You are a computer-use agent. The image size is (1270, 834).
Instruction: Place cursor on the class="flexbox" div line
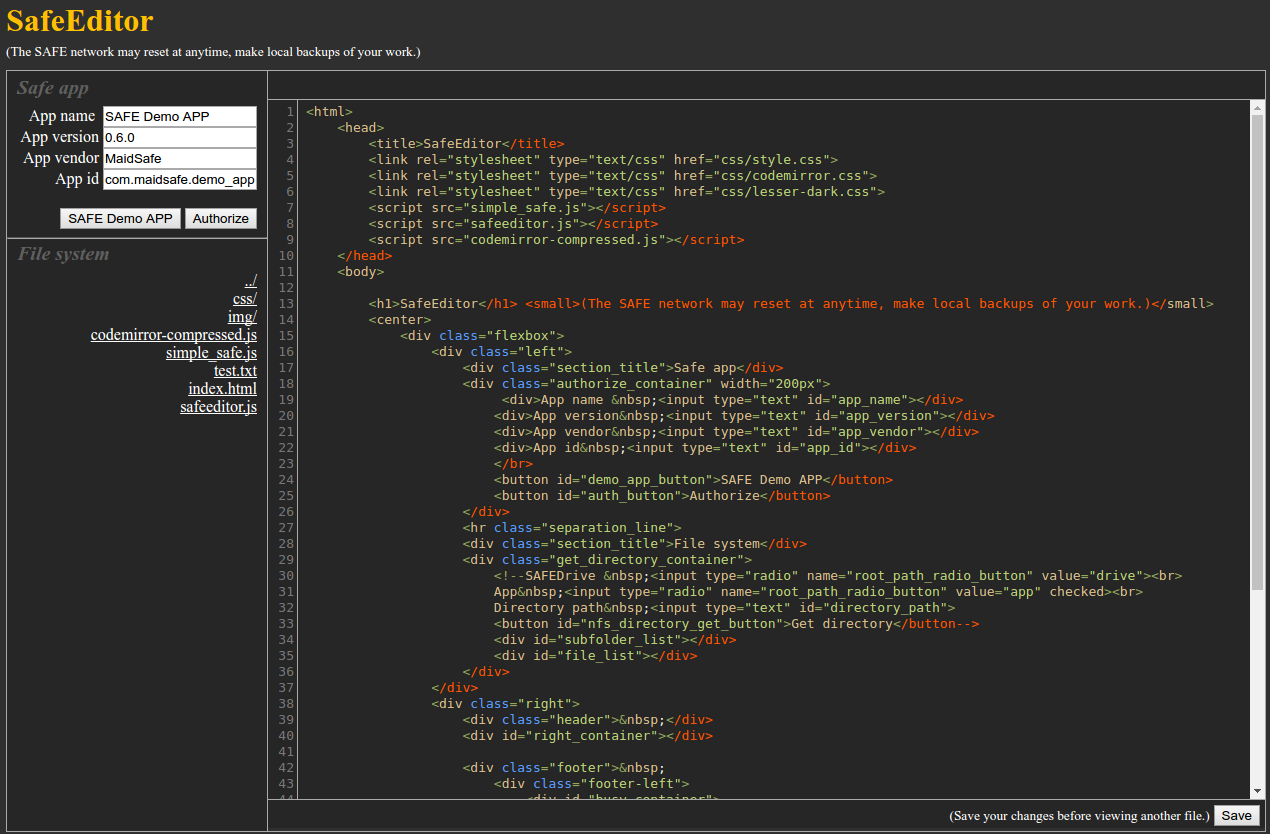482,336
